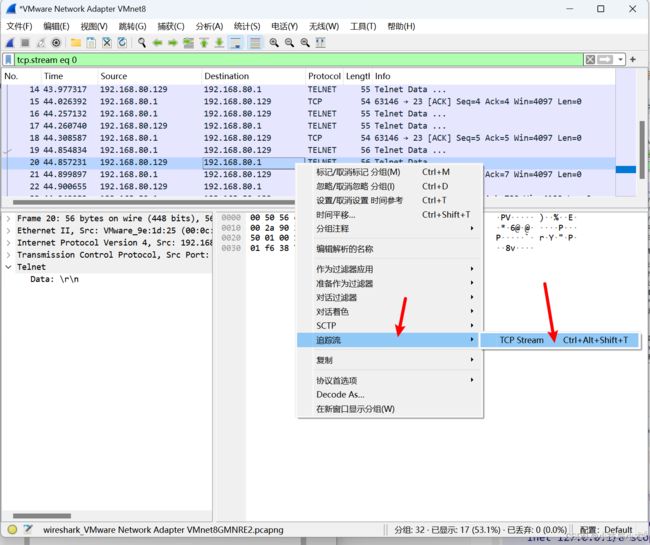Open expert information status circle
650x545 pixels.
[x=12, y=530]
